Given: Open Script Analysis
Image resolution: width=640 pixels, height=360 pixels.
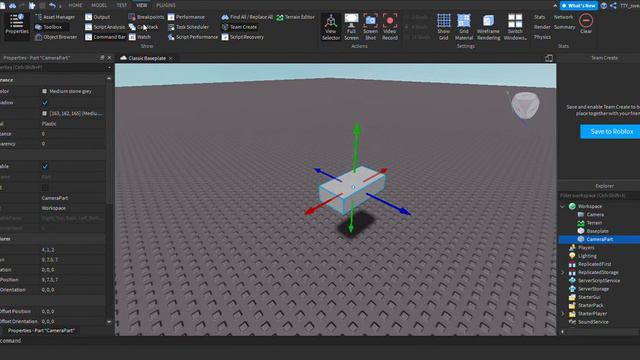Looking at the screenshot, I should (105, 27).
